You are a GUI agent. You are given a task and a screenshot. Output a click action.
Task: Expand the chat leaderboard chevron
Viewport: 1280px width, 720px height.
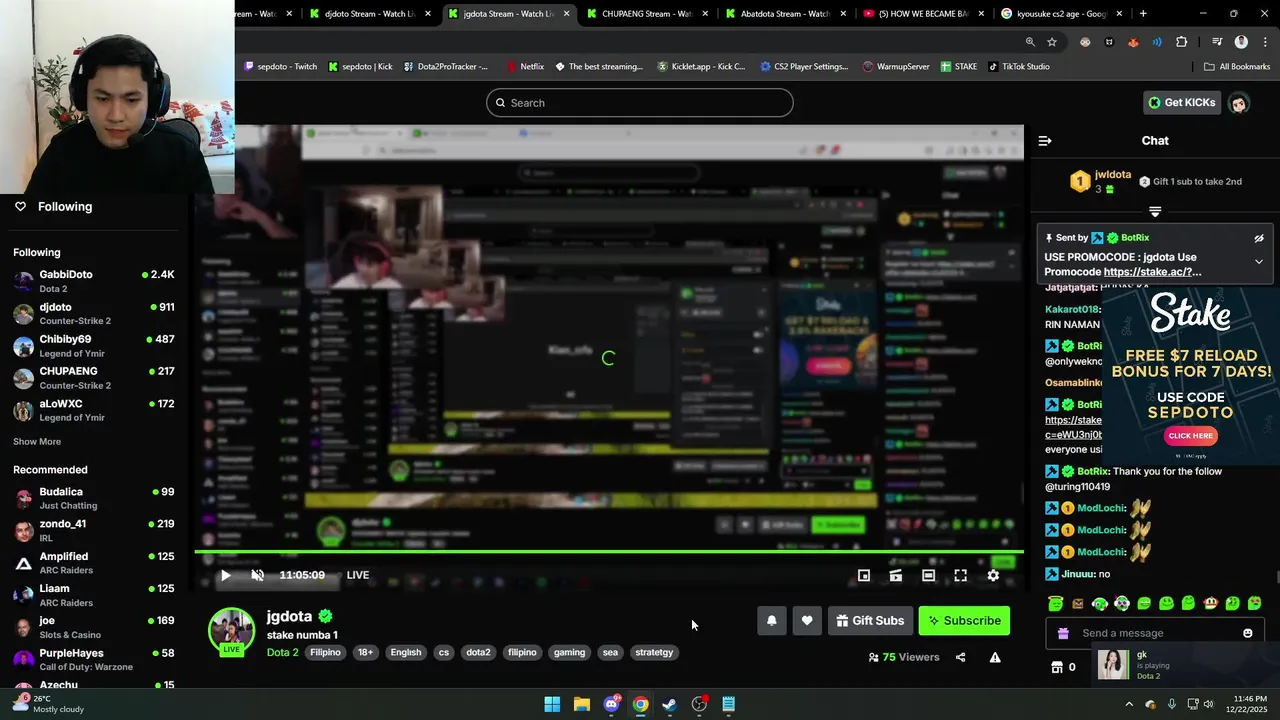pos(1155,211)
